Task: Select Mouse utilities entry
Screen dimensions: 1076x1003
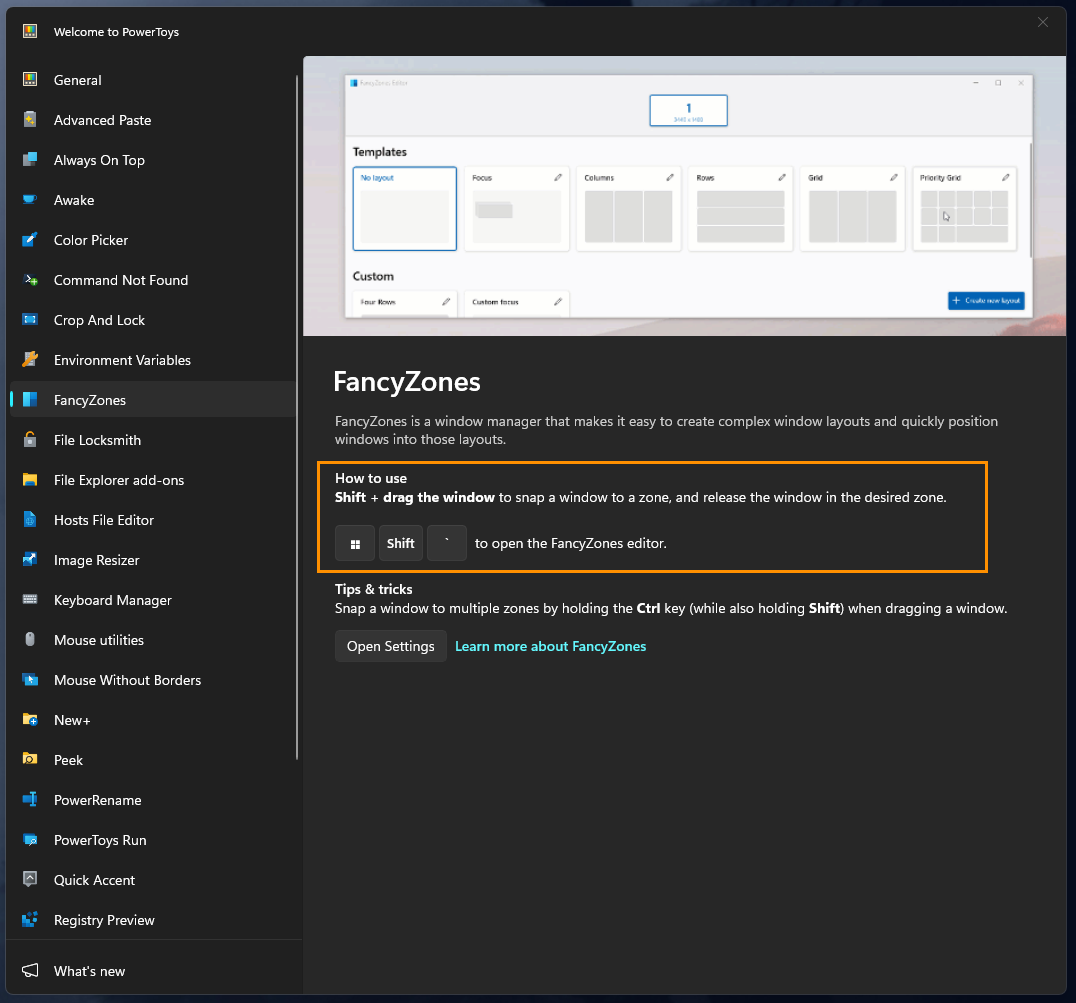Action: [x=152, y=639]
